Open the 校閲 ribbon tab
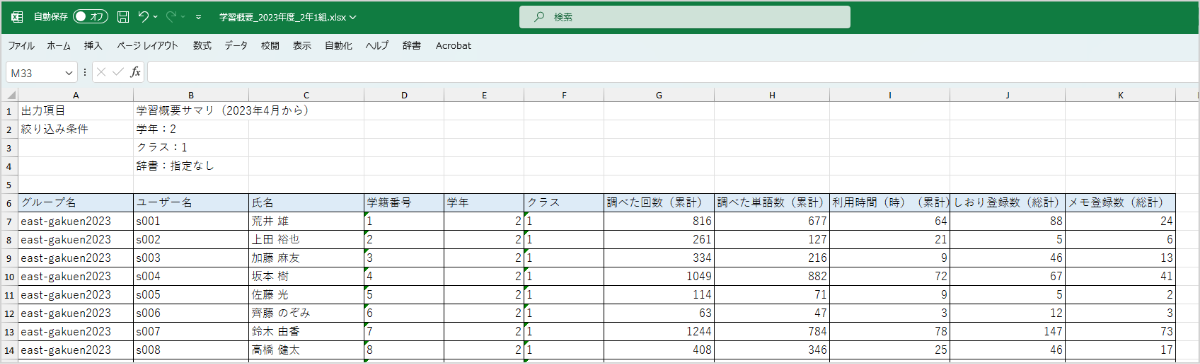The width and height of the screenshot is (1200, 364). (270, 46)
